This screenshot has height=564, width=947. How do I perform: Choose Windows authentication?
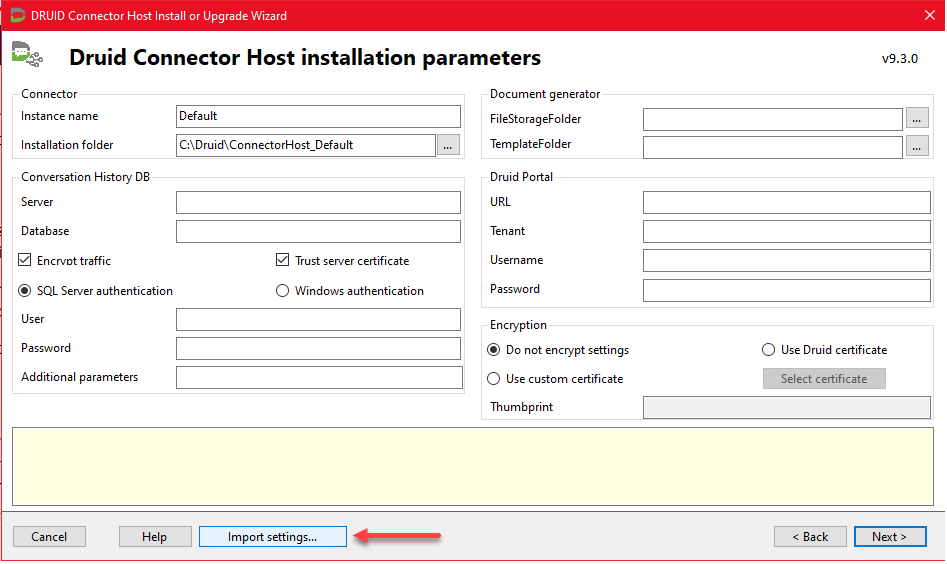click(283, 291)
